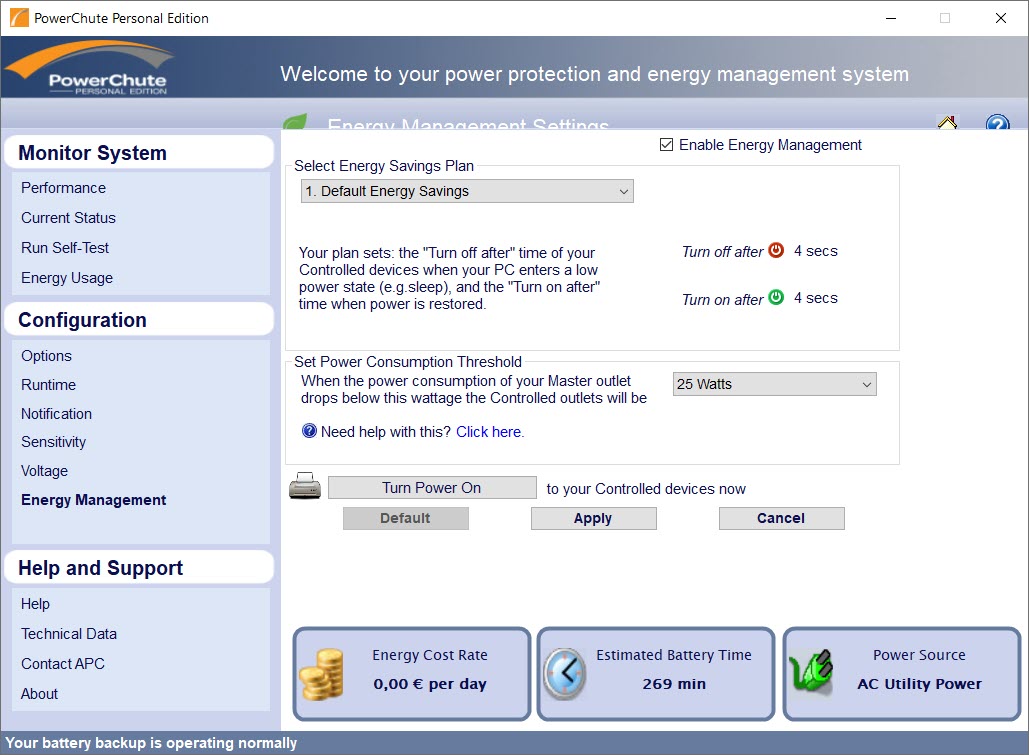Open the blue question mark help icon

[x=998, y=122]
